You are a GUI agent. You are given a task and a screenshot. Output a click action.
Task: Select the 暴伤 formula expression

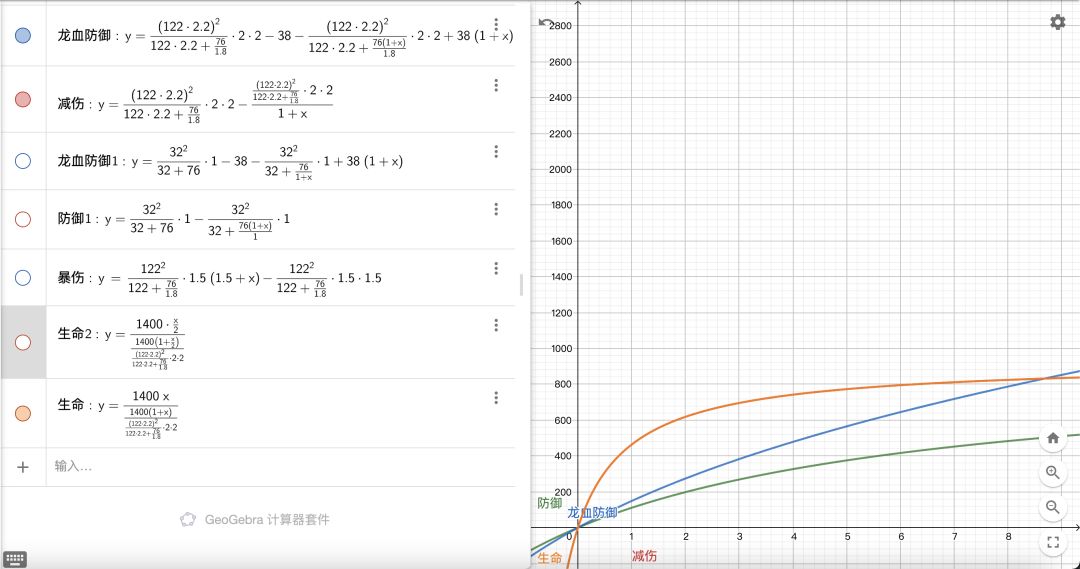[x=219, y=278]
